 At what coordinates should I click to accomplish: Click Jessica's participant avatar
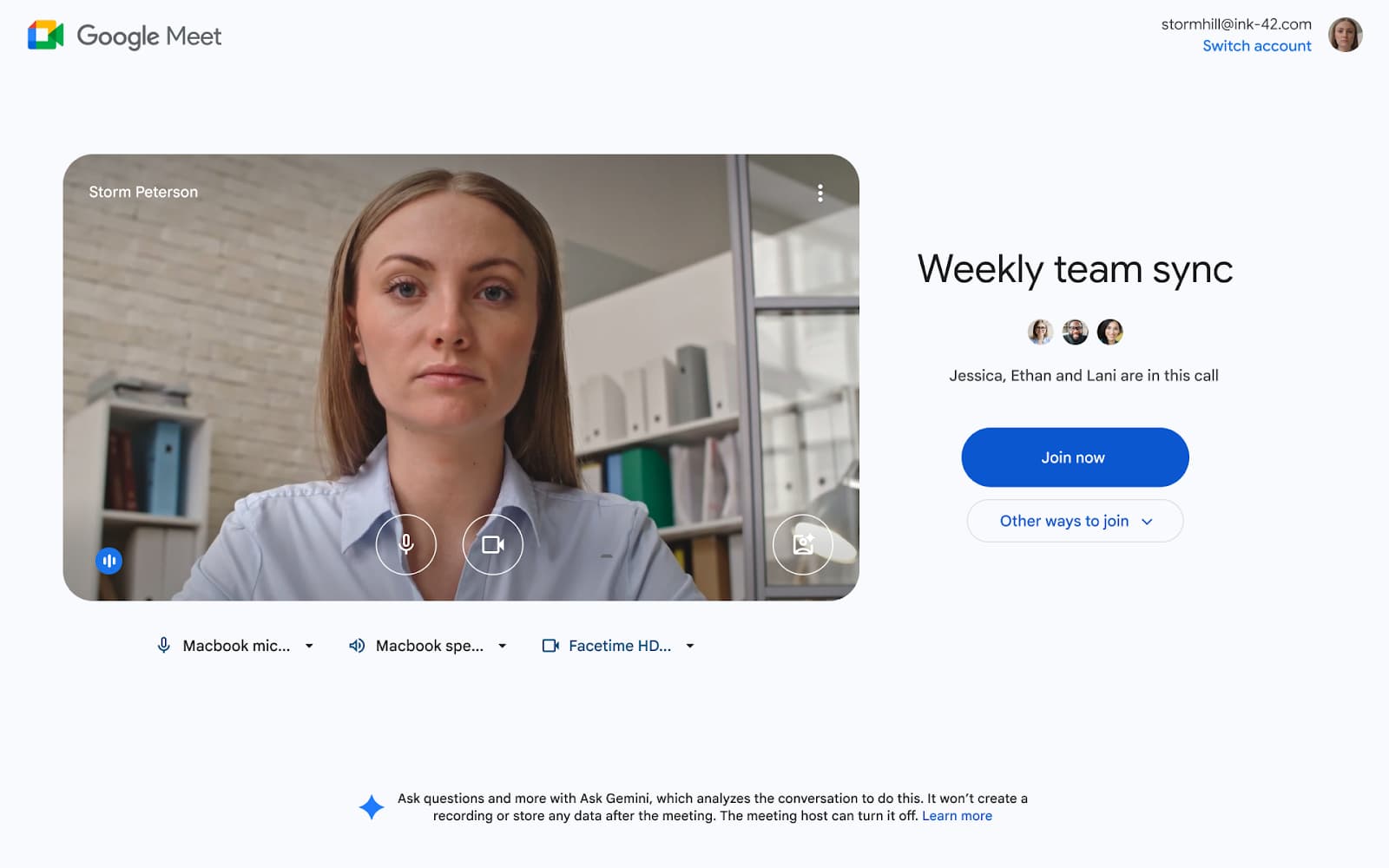[1040, 332]
